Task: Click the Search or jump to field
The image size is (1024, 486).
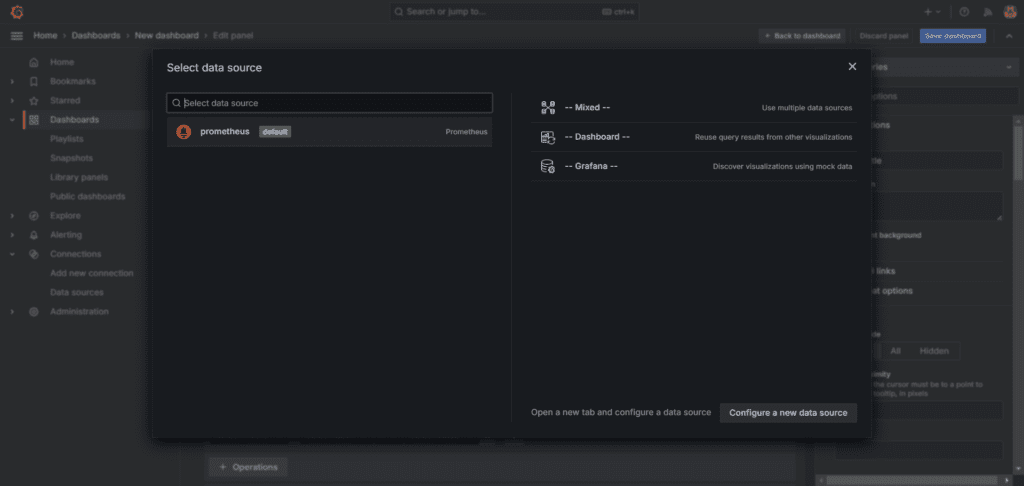Action: (x=515, y=12)
